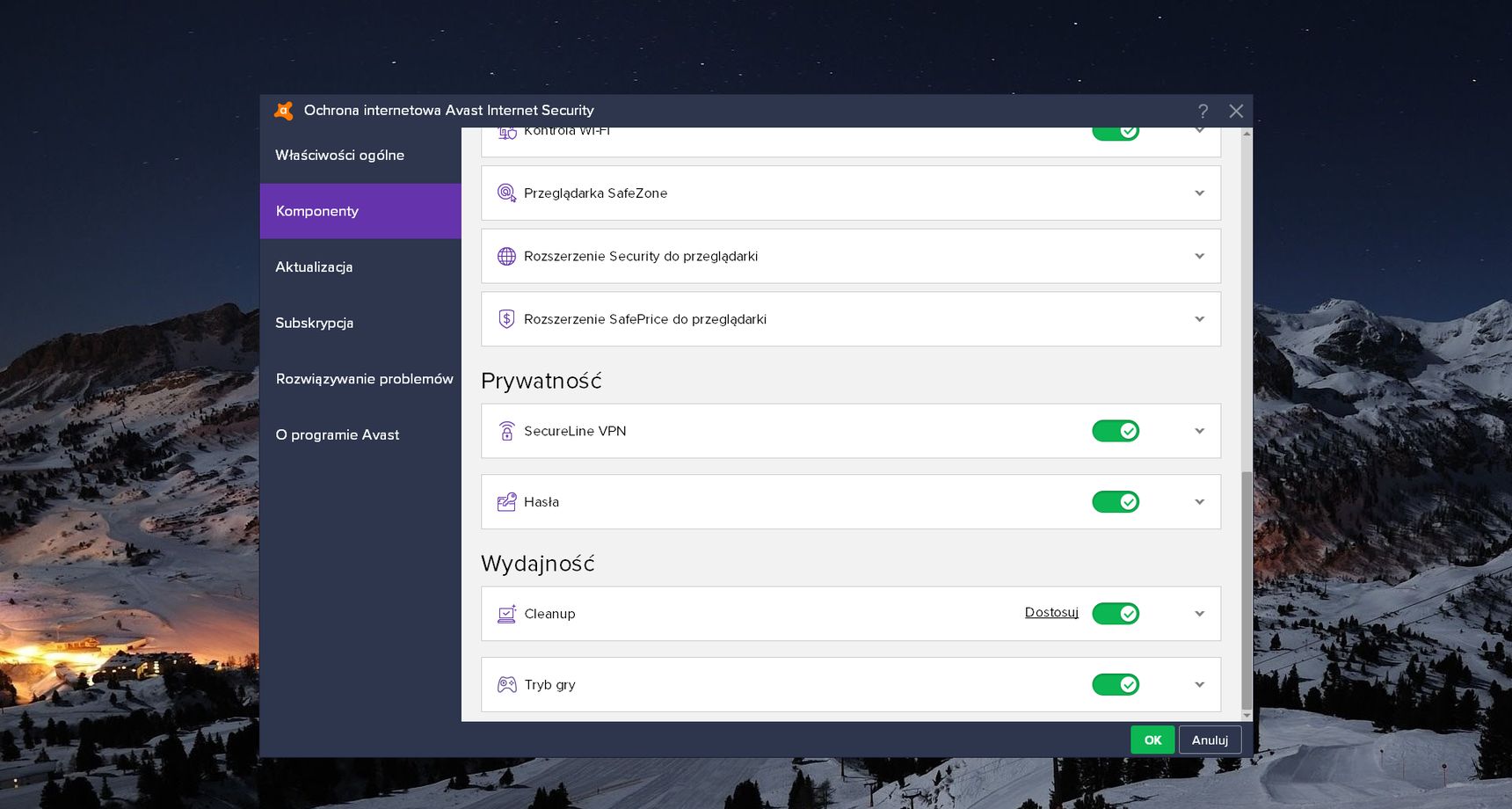This screenshot has width=1512, height=809.
Task: Click the SecureLine VPN label
Action: pos(575,431)
